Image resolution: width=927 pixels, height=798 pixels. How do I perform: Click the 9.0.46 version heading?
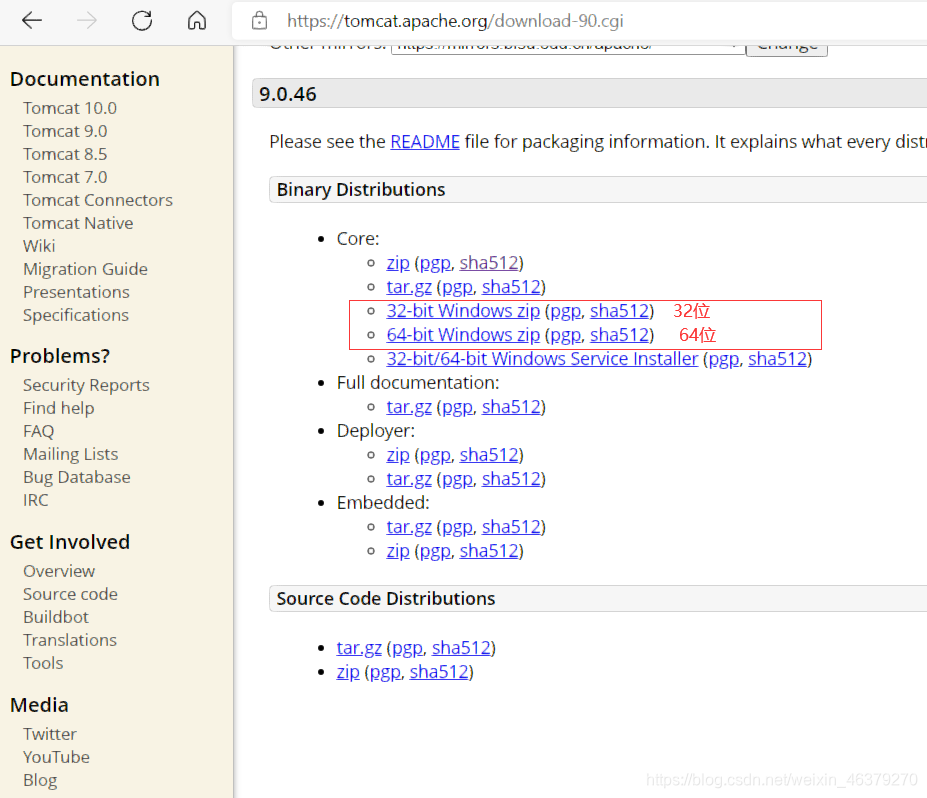(288, 95)
